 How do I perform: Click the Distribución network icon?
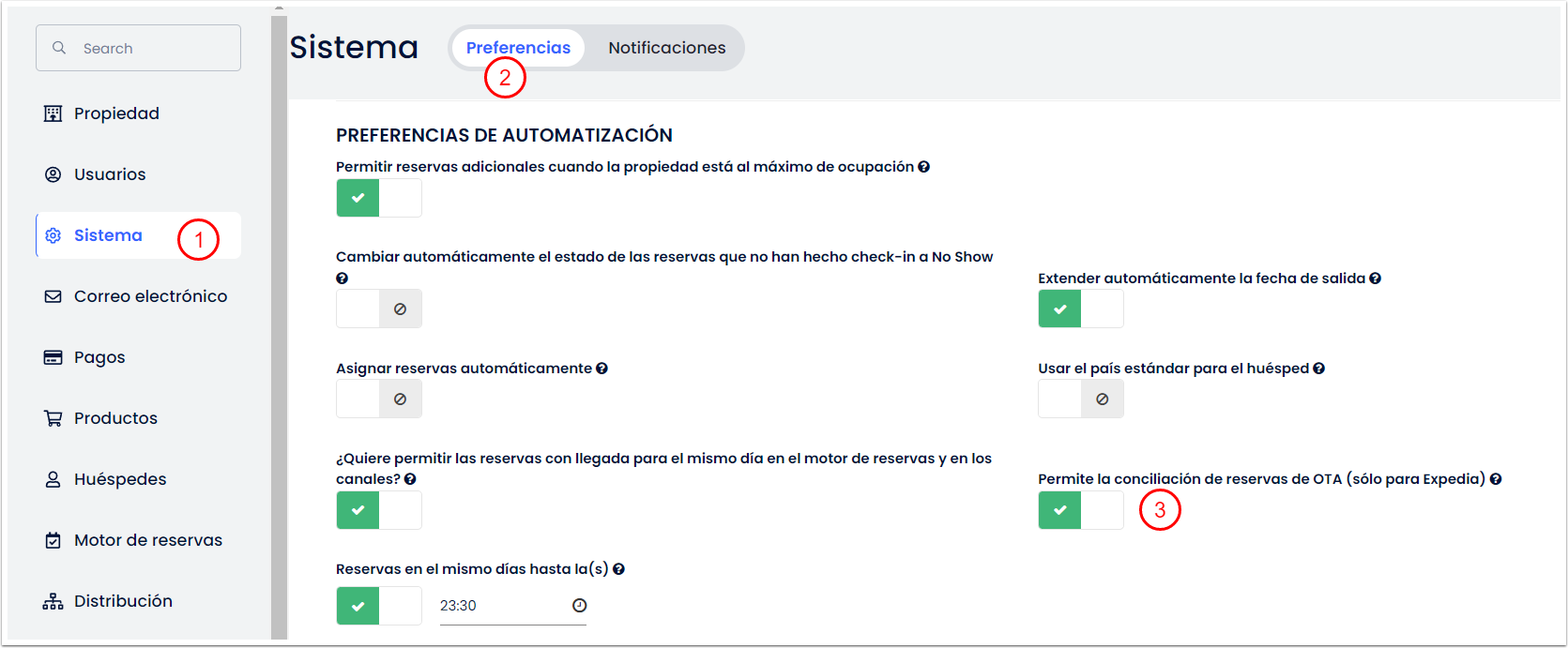[53, 601]
